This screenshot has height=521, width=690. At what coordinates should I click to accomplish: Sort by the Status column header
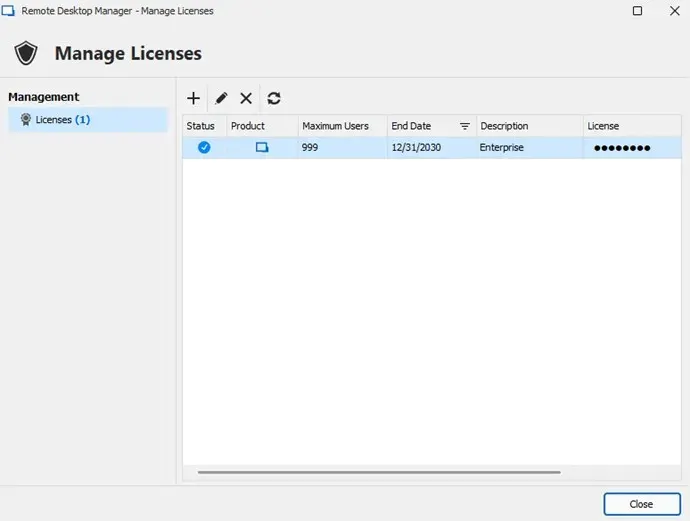[205, 126]
